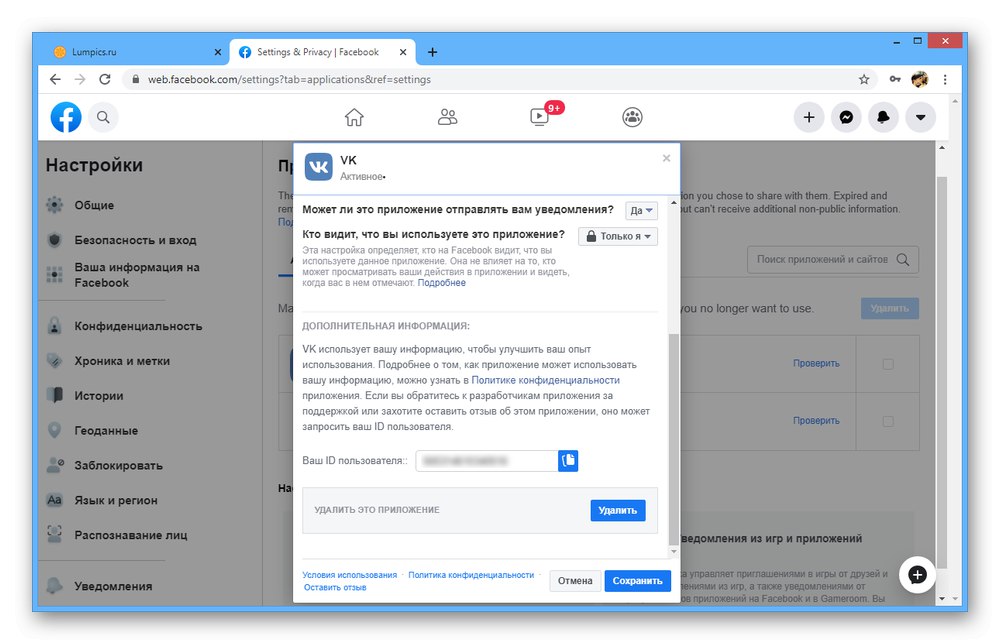
Task: Open Геоданные settings
Action: (x=106, y=430)
